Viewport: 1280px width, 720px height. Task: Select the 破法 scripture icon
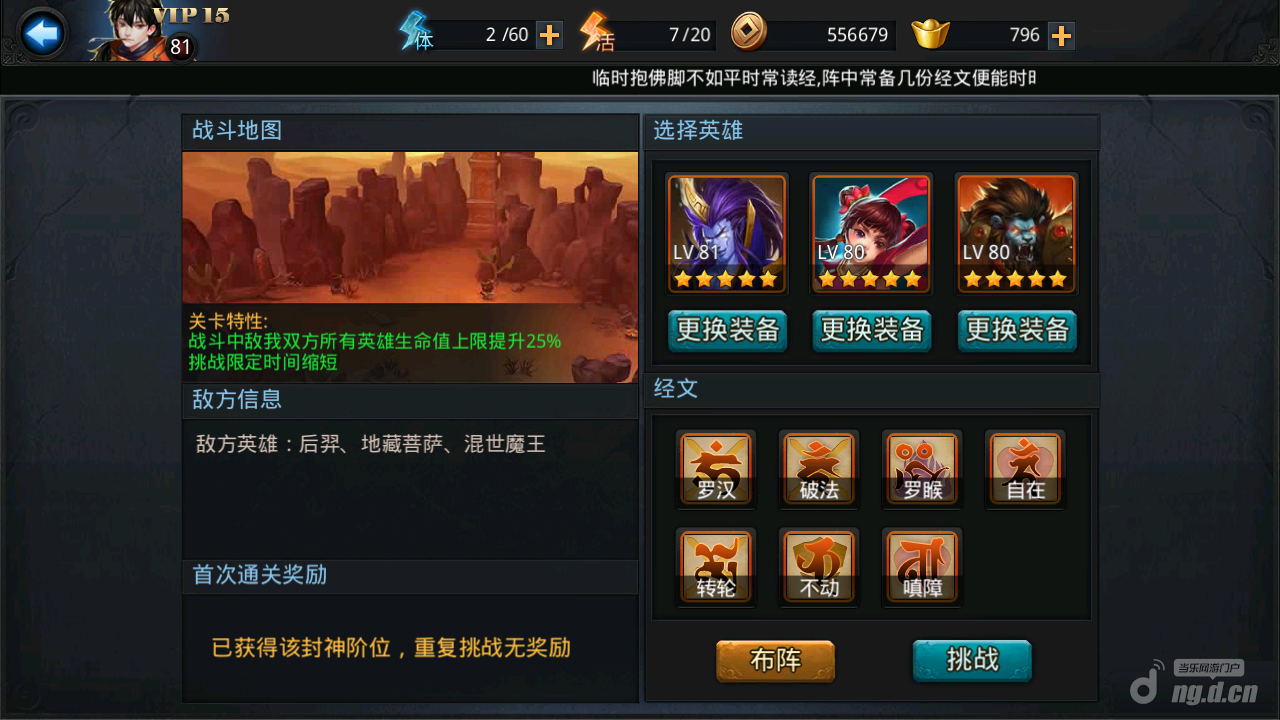(820, 469)
